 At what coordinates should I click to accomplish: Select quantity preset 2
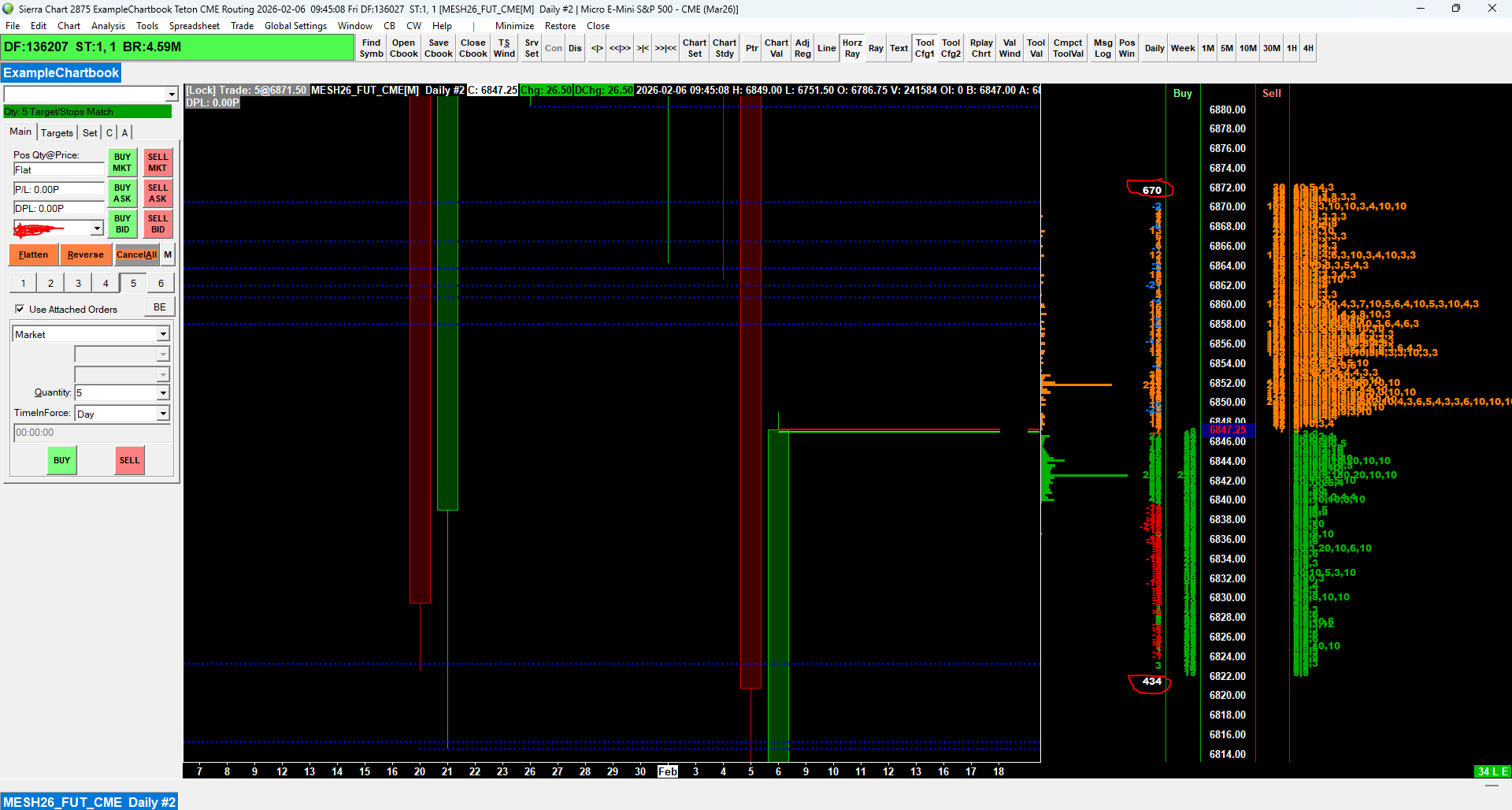(x=50, y=283)
